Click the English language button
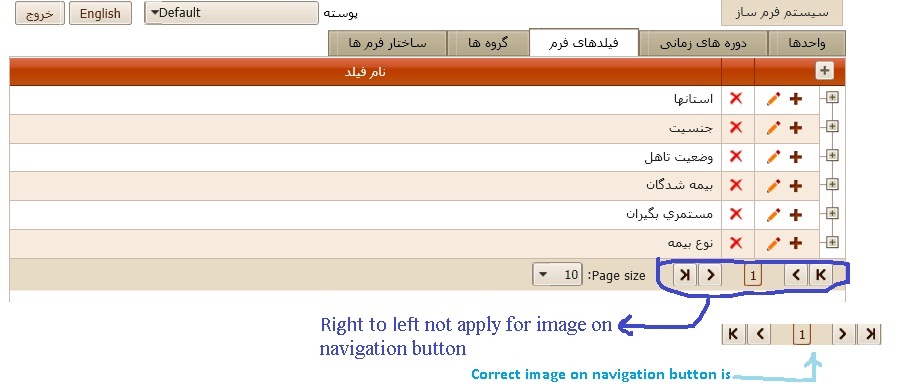Screen dimensions: 915x386 pyautogui.click(x=100, y=13)
